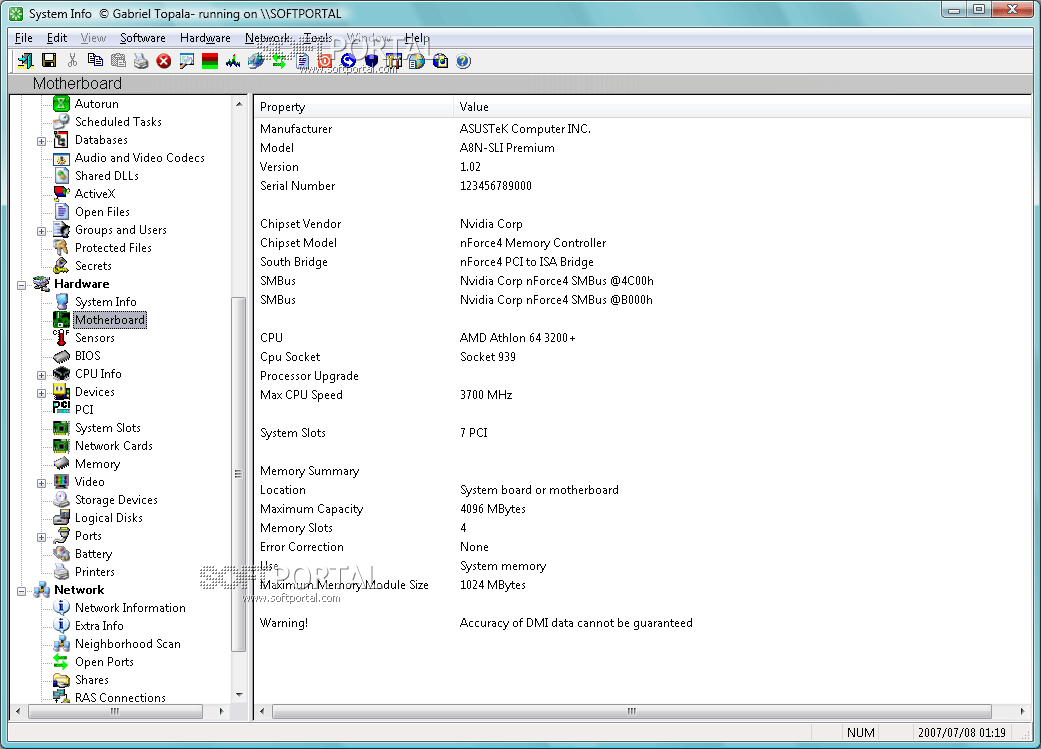This screenshot has width=1041, height=749.
Task: Click the Battery icon in the tree
Action: [x=61, y=554]
